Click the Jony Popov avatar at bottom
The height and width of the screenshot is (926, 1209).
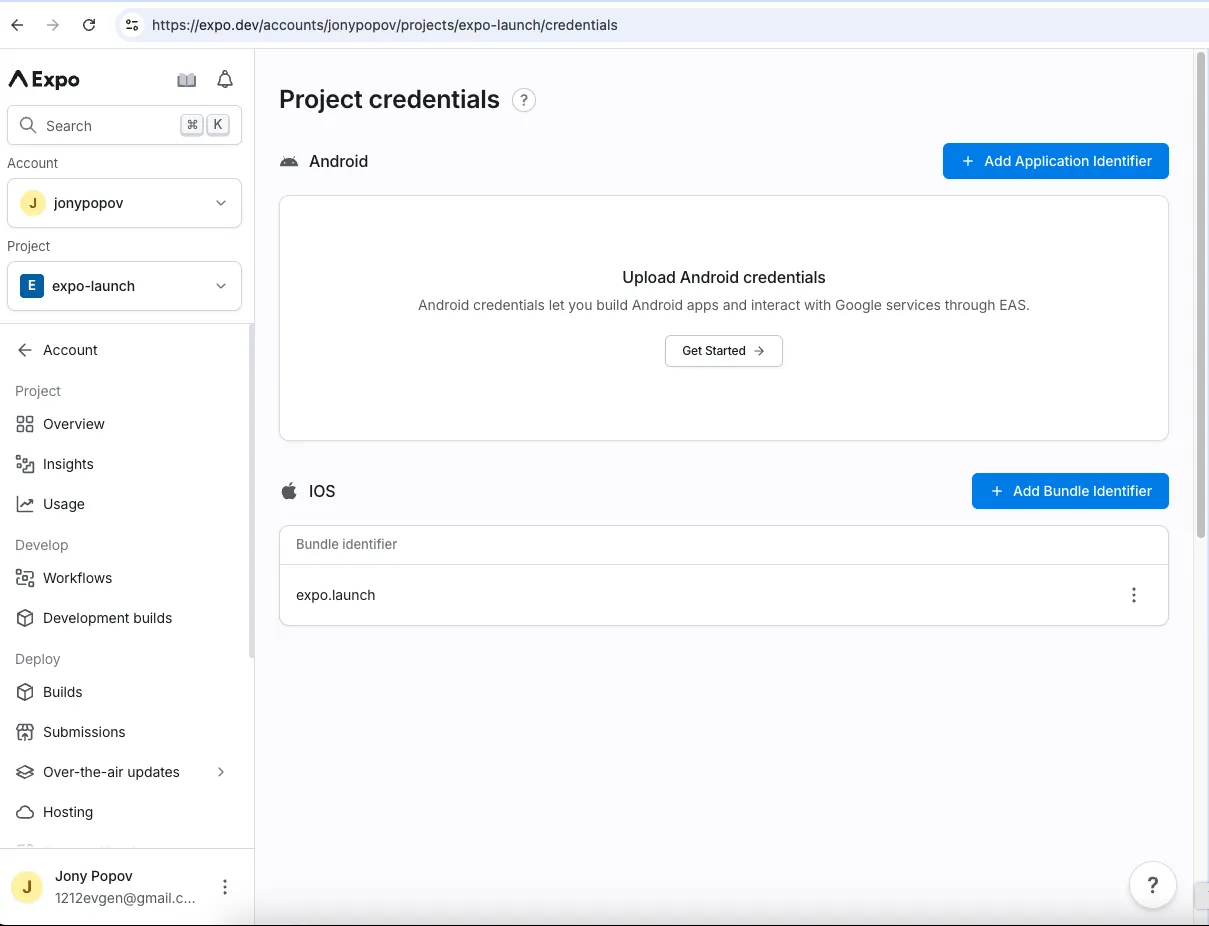[27, 887]
